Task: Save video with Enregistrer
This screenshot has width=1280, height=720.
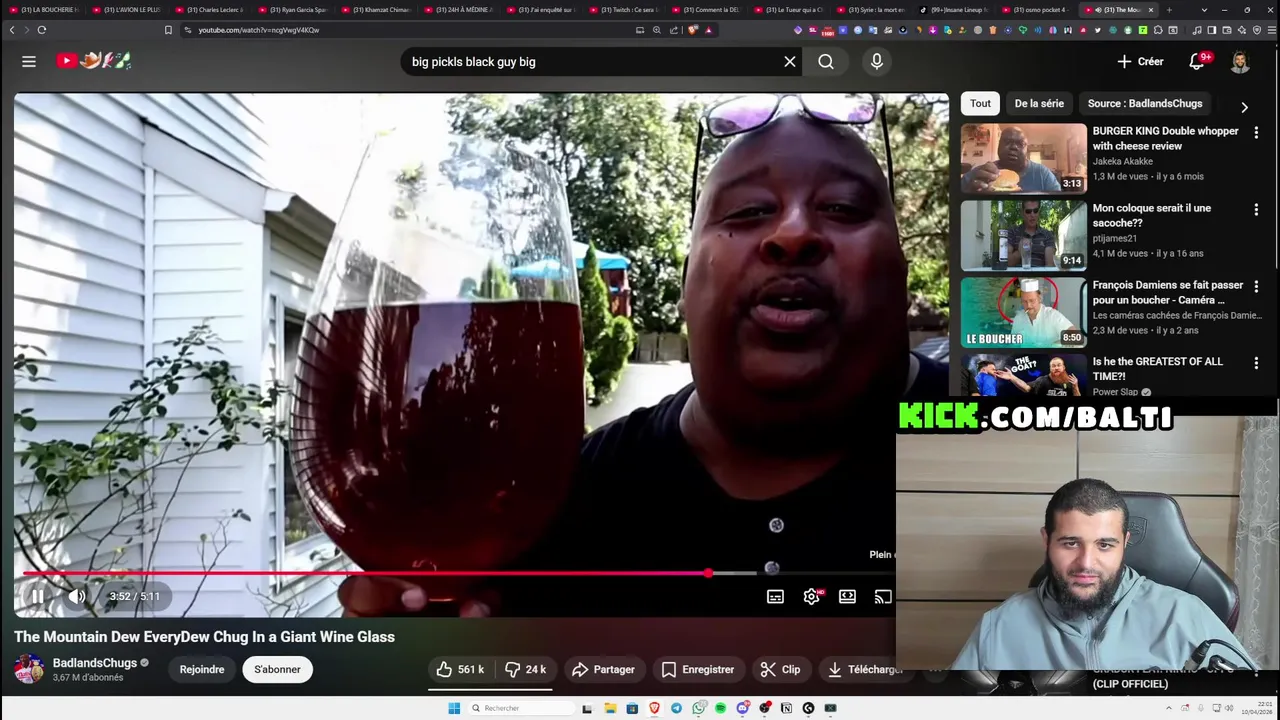Action: tap(698, 669)
